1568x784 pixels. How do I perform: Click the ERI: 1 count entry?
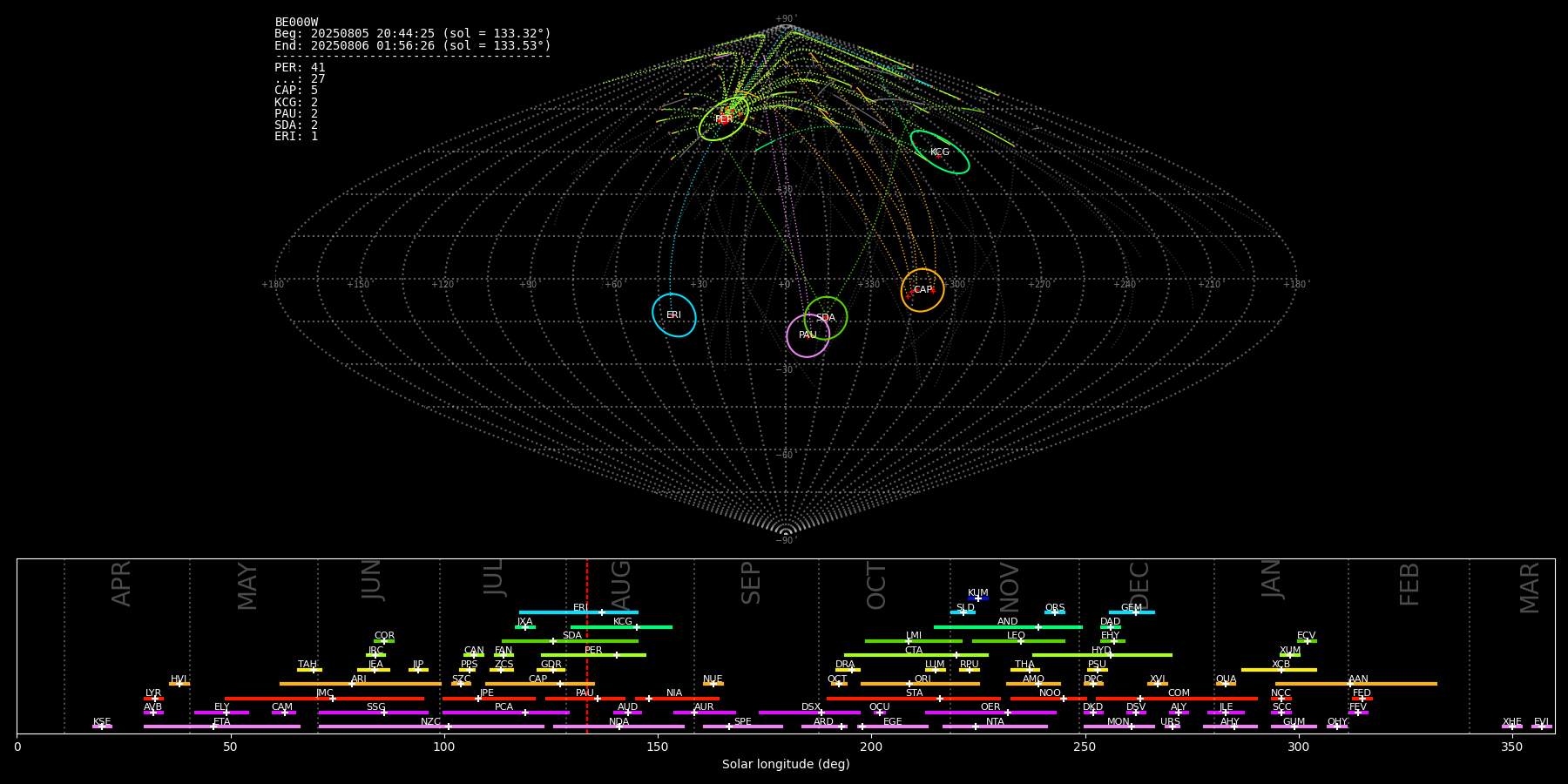[x=296, y=137]
